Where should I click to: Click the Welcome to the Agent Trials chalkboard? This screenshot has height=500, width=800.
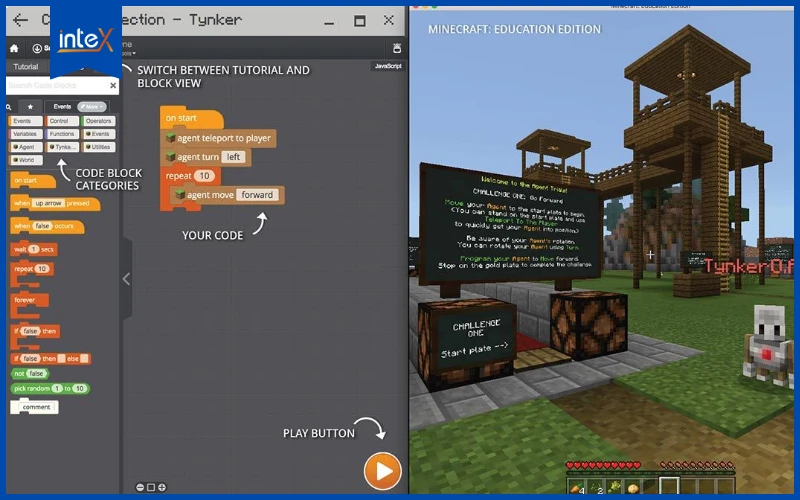(x=511, y=224)
